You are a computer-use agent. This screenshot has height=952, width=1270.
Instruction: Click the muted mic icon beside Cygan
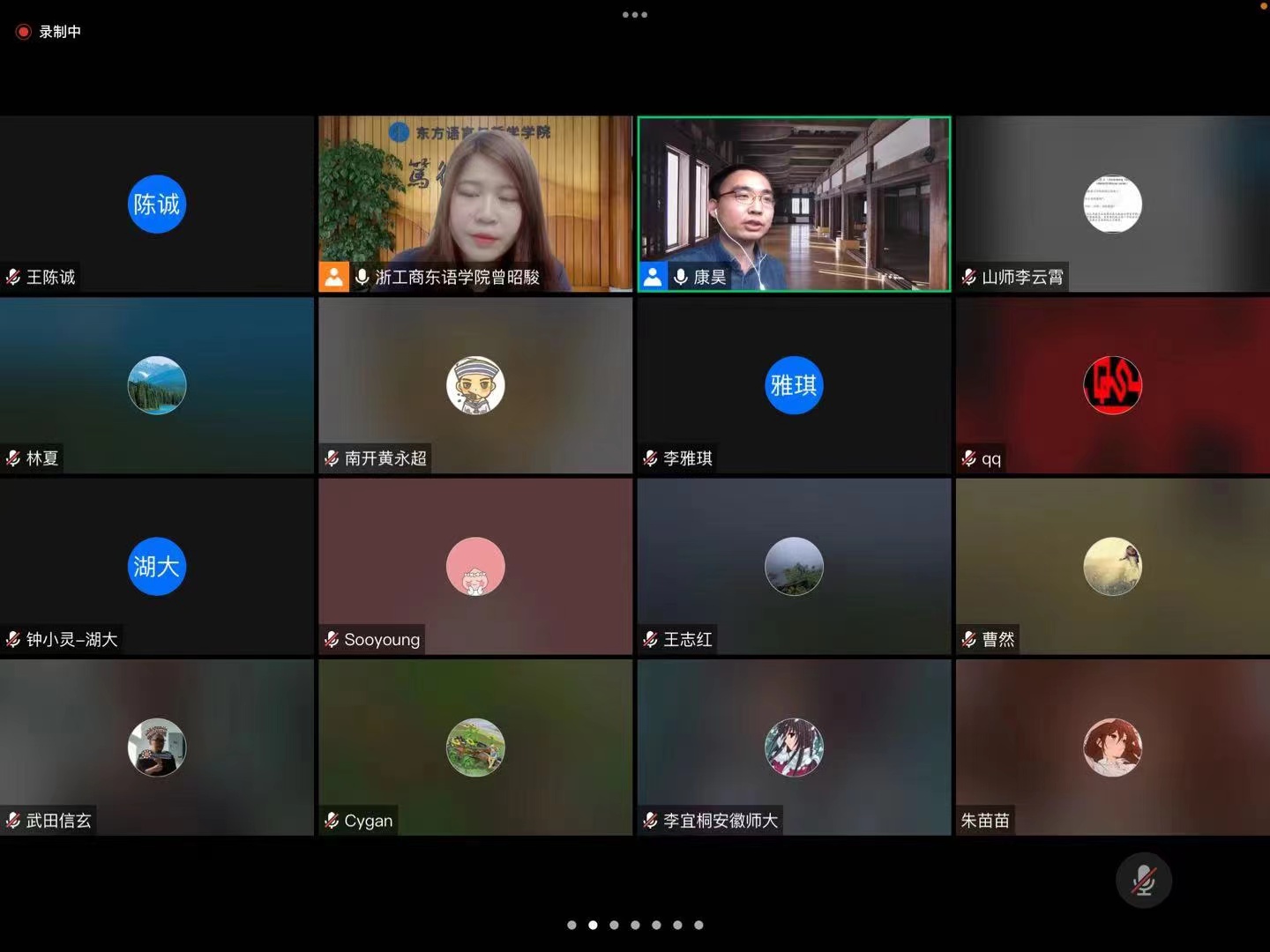click(332, 821)
